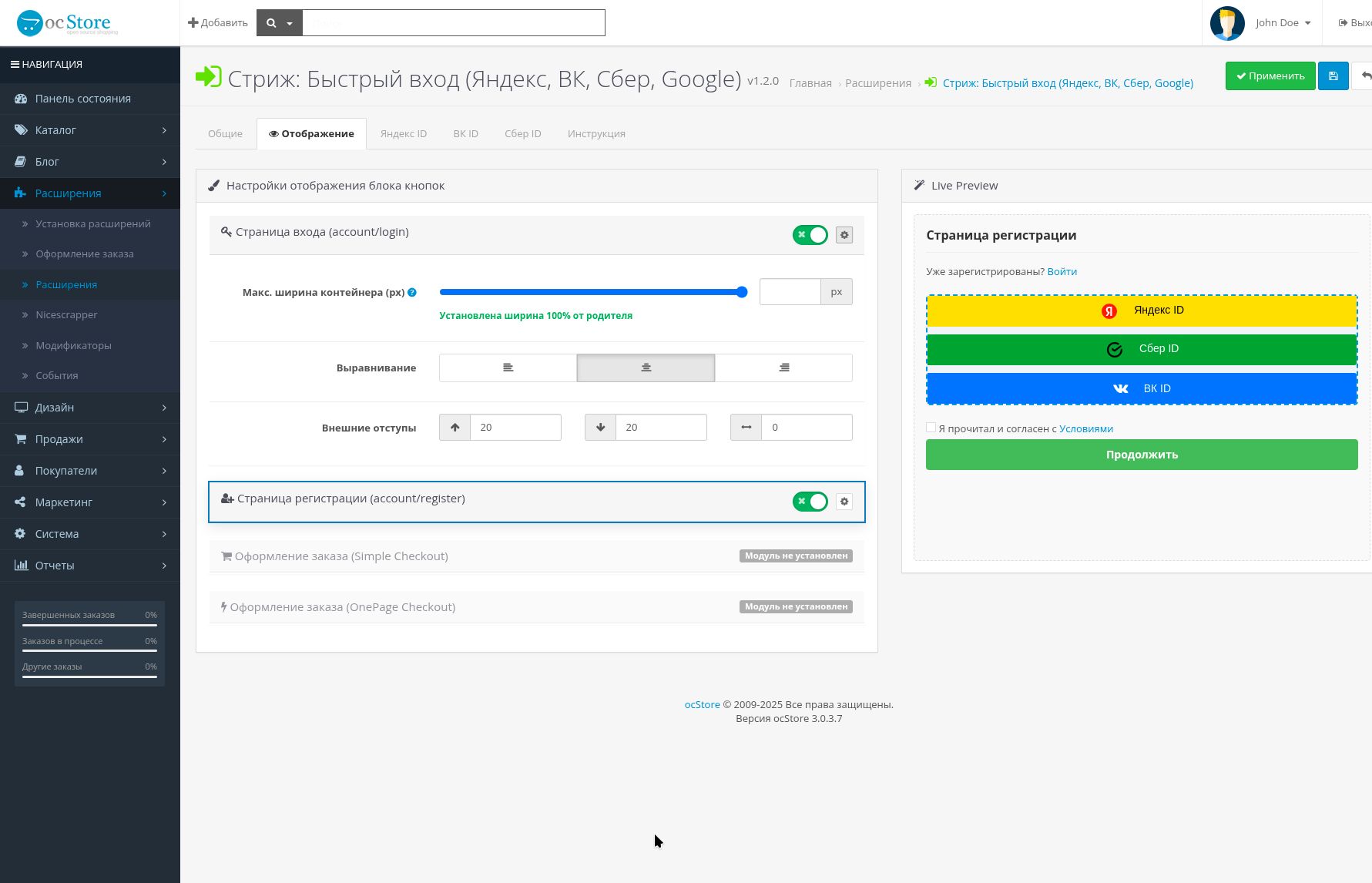Screen dimensions: 1372x883
Task: Click the magic wand Live Preview icon
Action: (x=919, y=185)
